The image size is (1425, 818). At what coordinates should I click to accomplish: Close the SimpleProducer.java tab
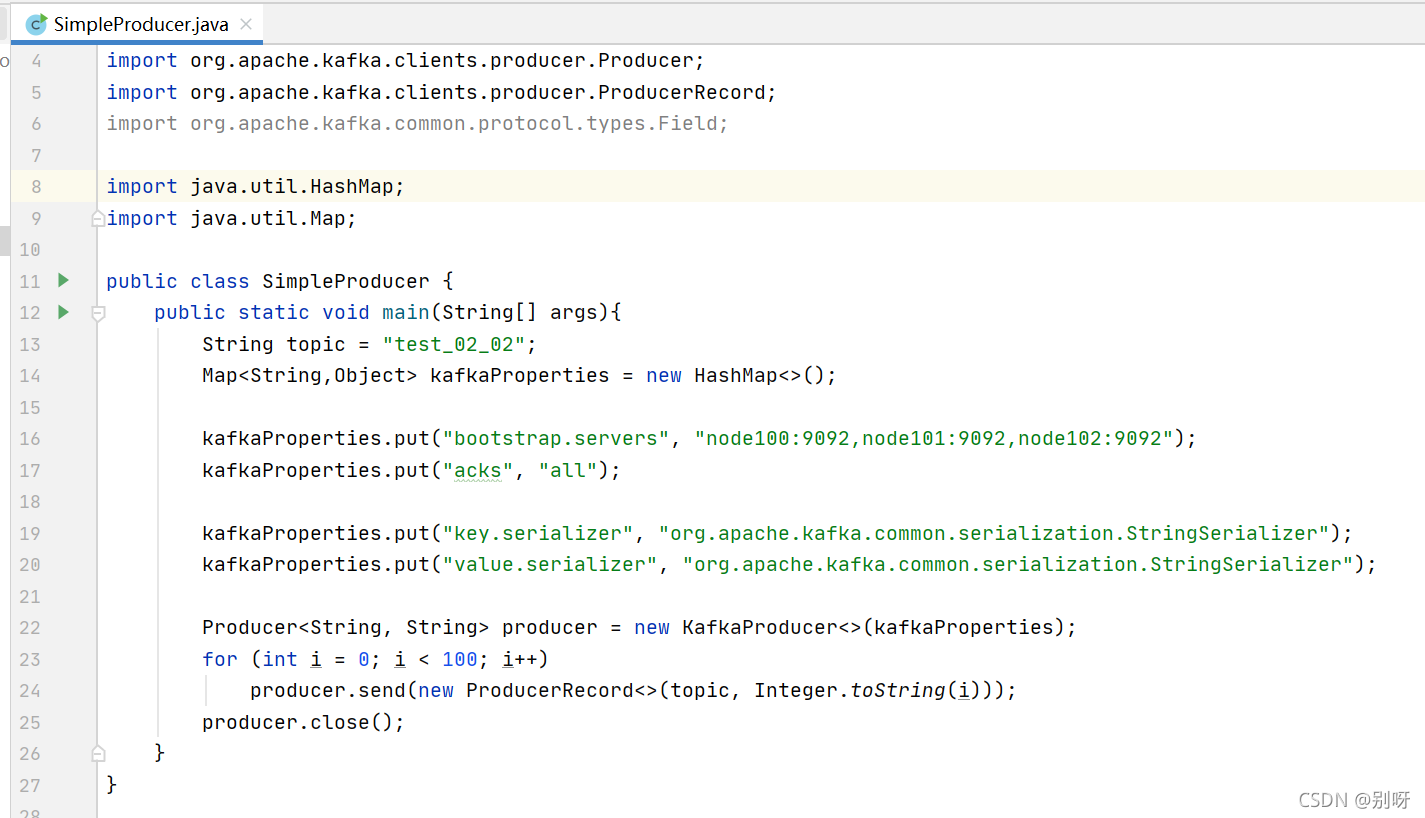tap(246, 24)
